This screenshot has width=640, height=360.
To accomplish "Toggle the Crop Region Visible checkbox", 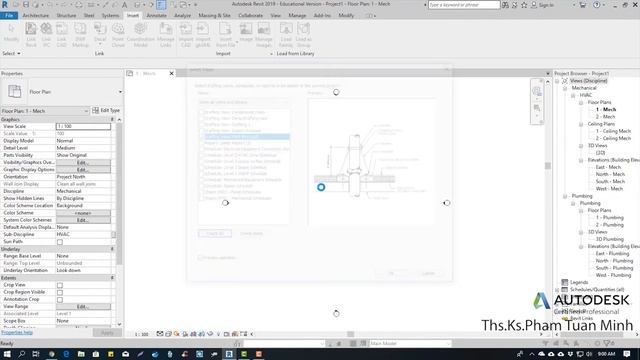I will (x=60, y=293).
